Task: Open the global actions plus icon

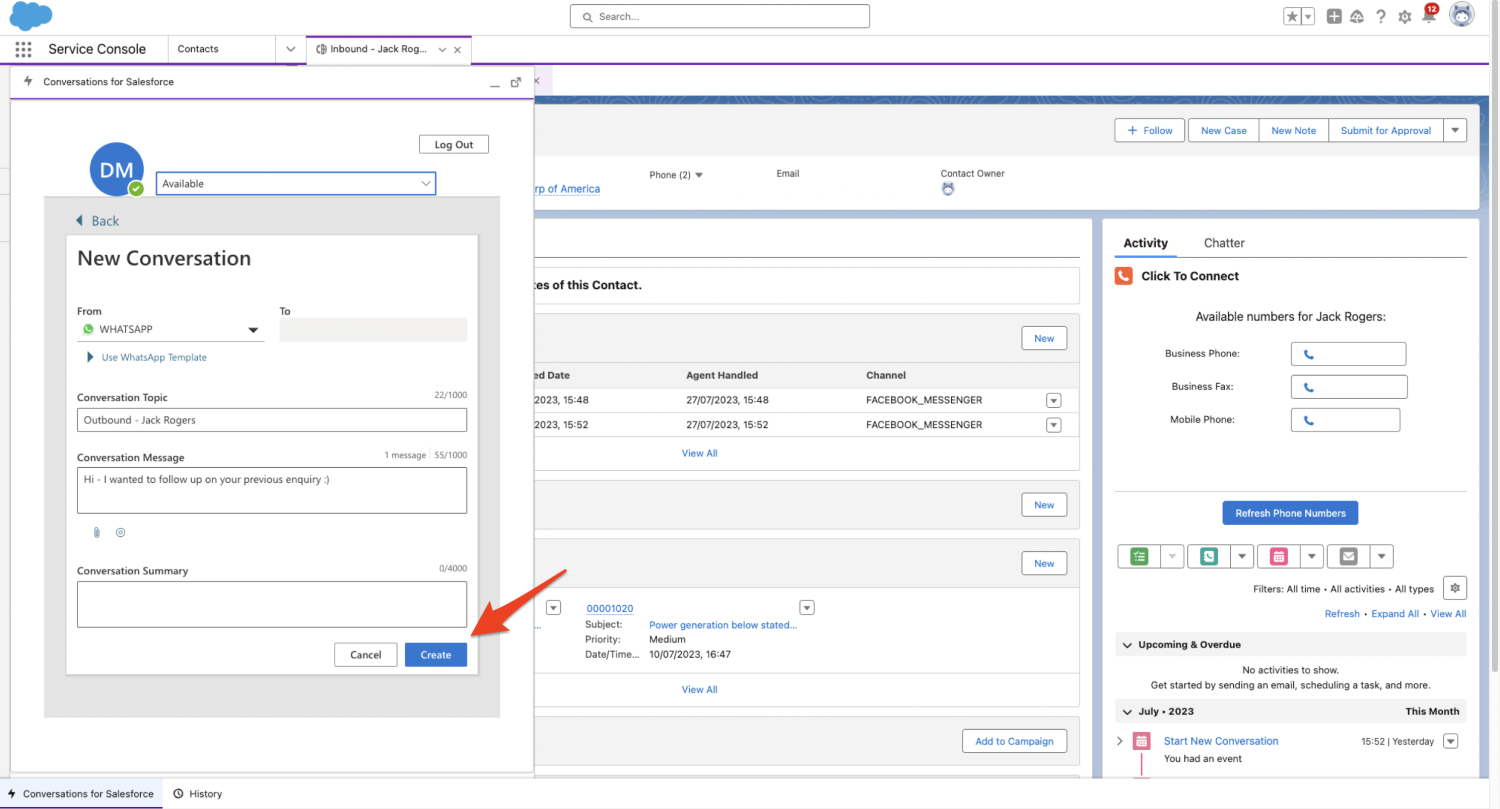Action: point(1334,17)
